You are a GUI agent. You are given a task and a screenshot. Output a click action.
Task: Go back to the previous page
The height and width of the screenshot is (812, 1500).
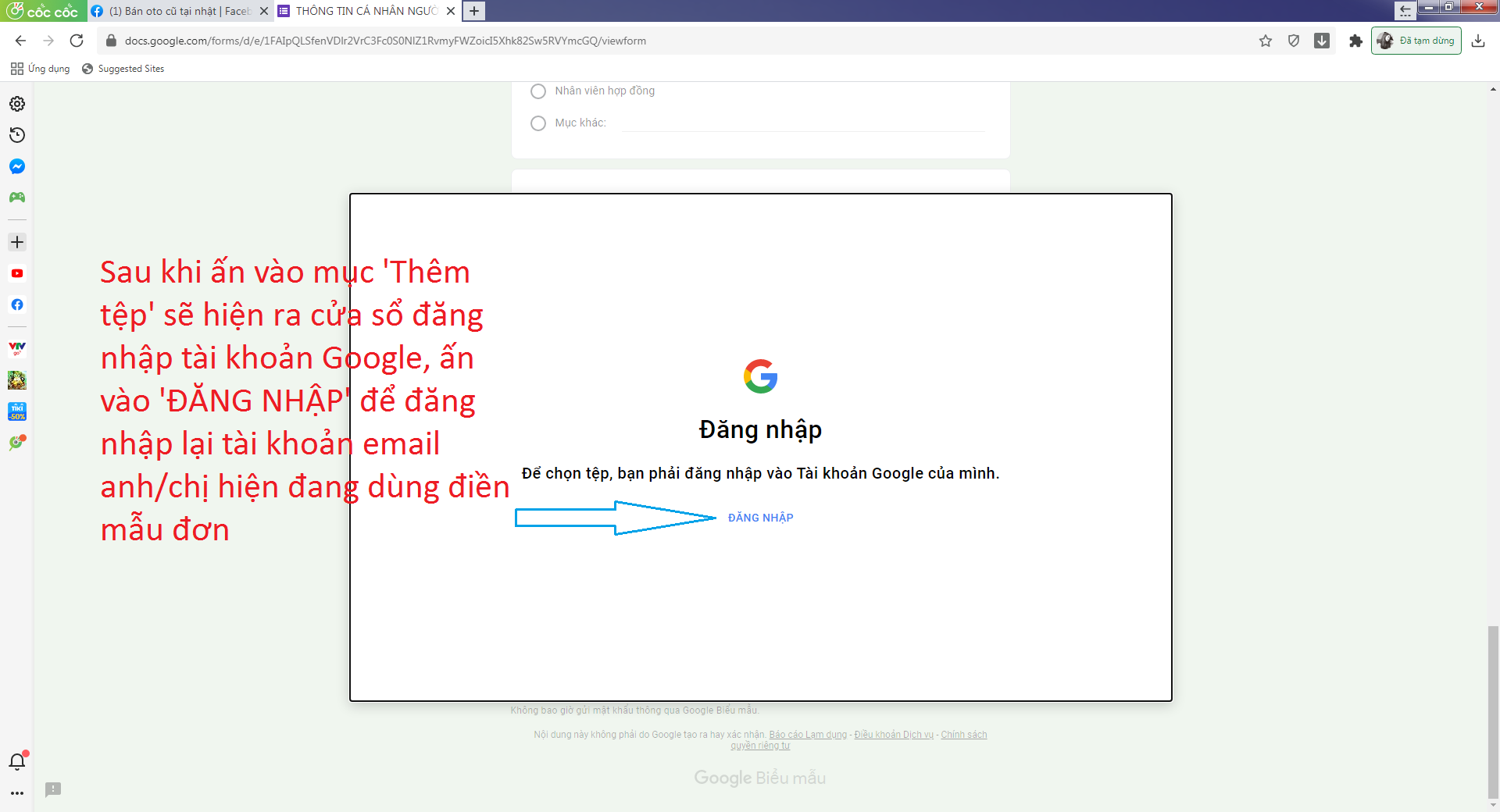[x=21, y=41]
